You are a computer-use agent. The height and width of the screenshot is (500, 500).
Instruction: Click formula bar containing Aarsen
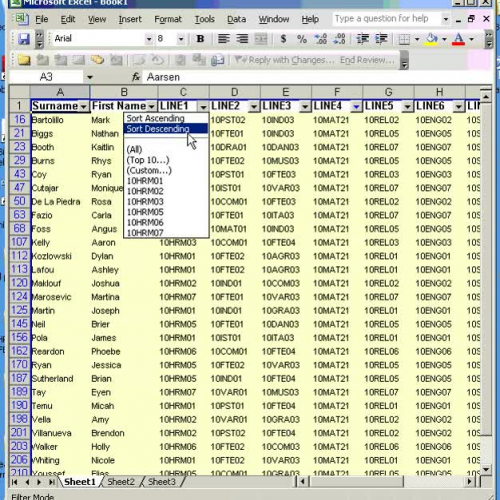pos(317,77)
